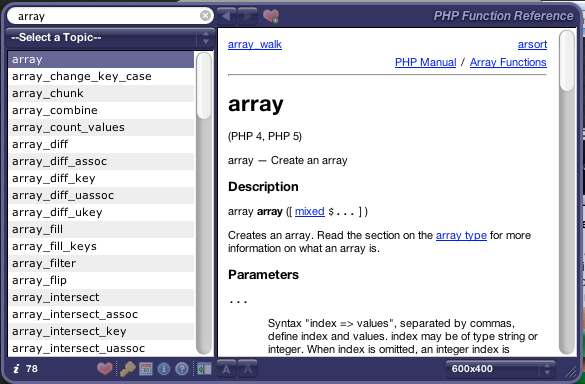Select array_diff_assoc in the list
Screen dimensions: 585x384
(101, 161)
